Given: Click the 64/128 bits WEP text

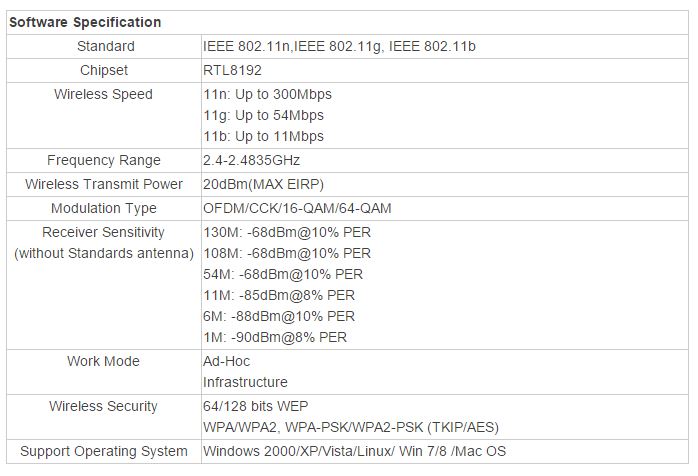Looking at the screenshot, I should click(x=256, y=406).
